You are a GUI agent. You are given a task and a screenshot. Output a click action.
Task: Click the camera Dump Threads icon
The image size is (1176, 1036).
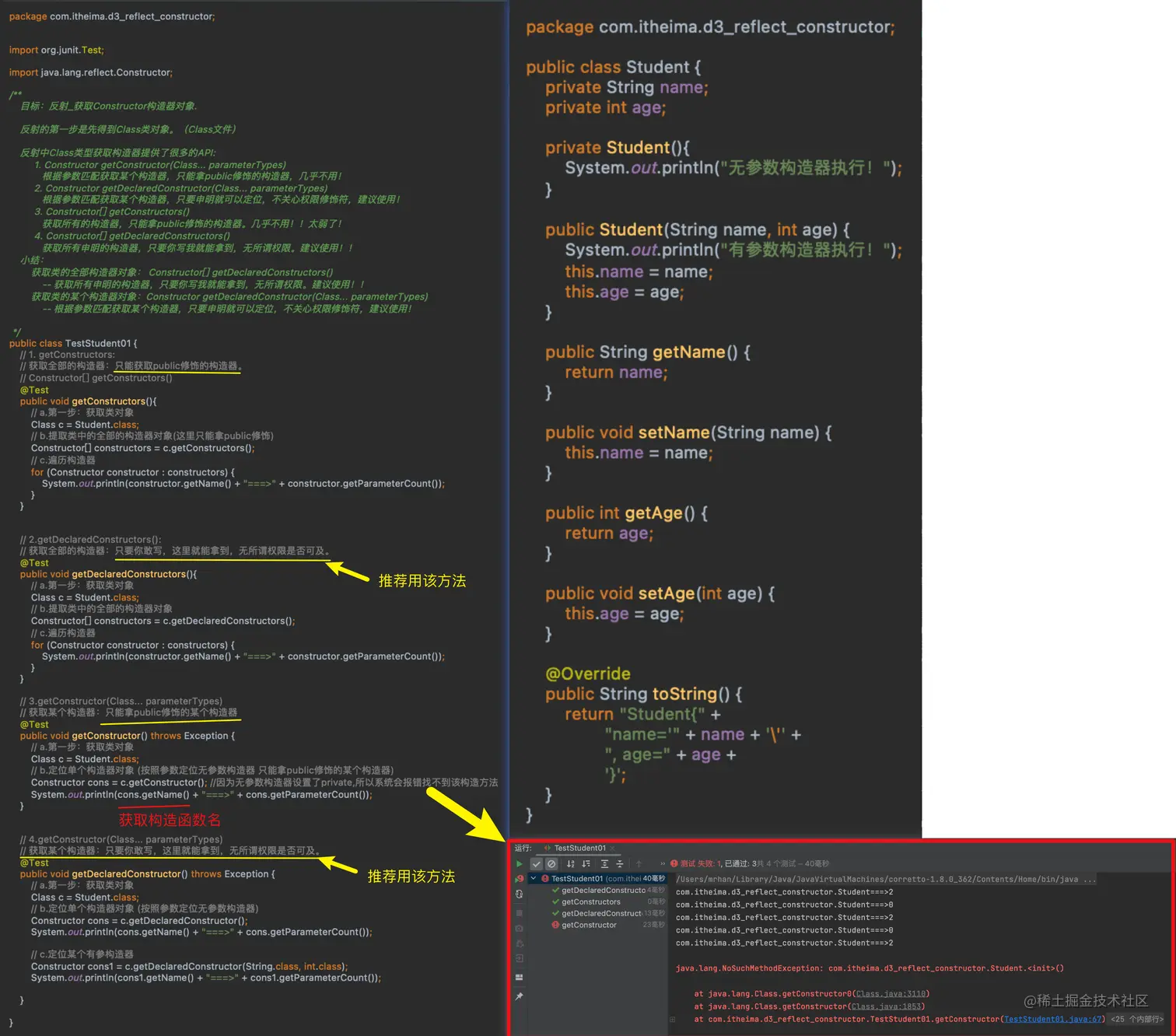click(520, 929)
